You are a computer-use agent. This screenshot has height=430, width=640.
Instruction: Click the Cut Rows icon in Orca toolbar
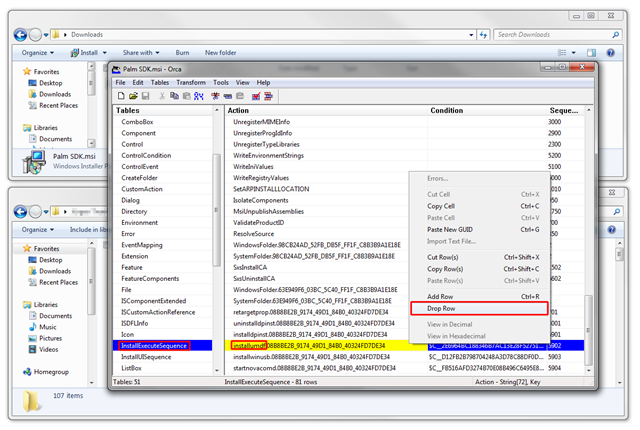215,96
